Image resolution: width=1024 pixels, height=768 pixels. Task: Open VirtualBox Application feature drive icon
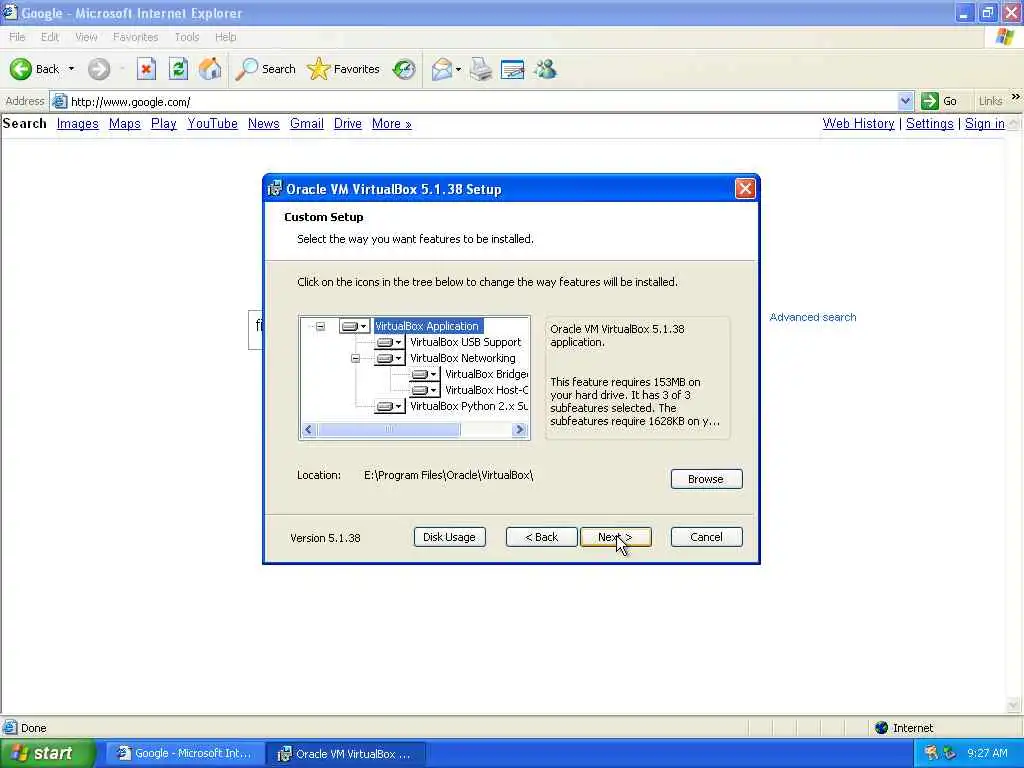point(355,326)
